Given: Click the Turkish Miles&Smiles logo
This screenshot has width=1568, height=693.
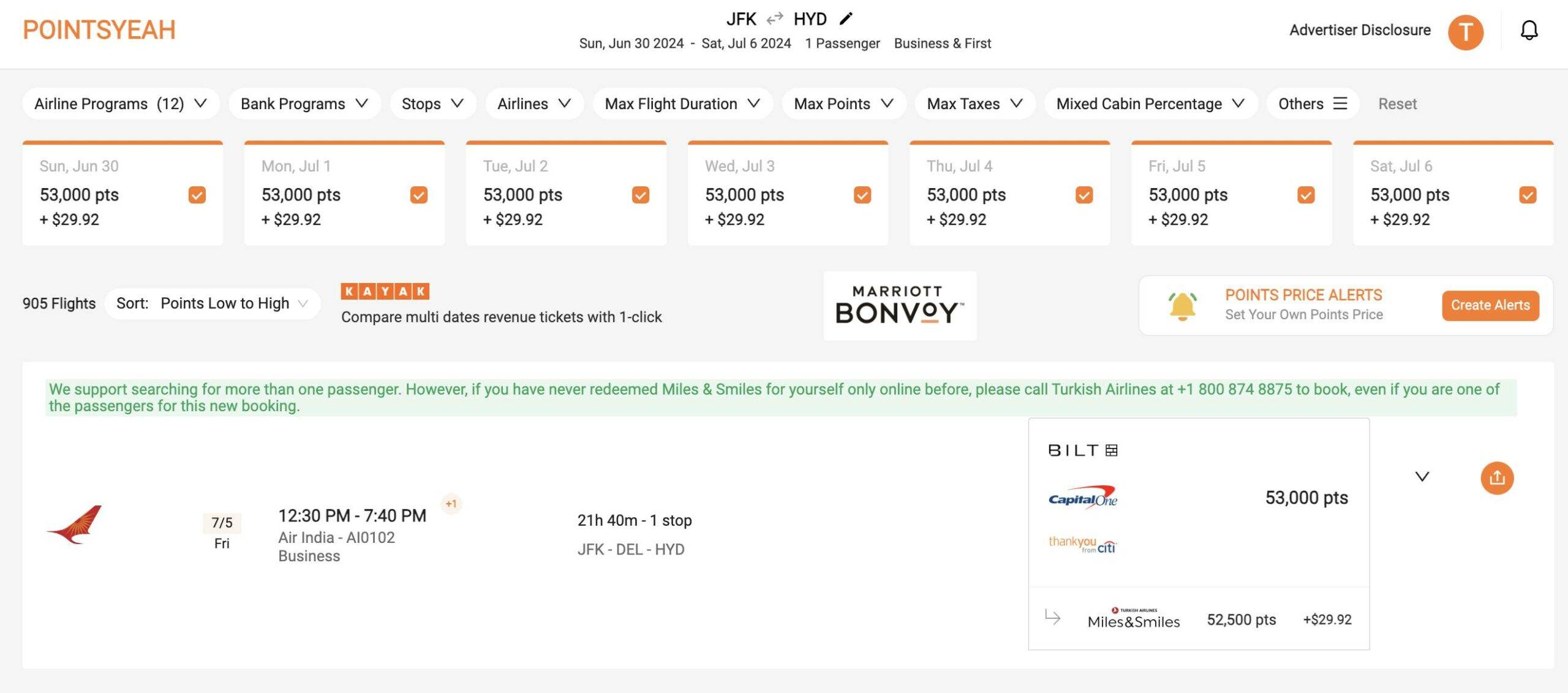Looking at the screenshot, I should pyautogui.click(x=1134, y=619).
